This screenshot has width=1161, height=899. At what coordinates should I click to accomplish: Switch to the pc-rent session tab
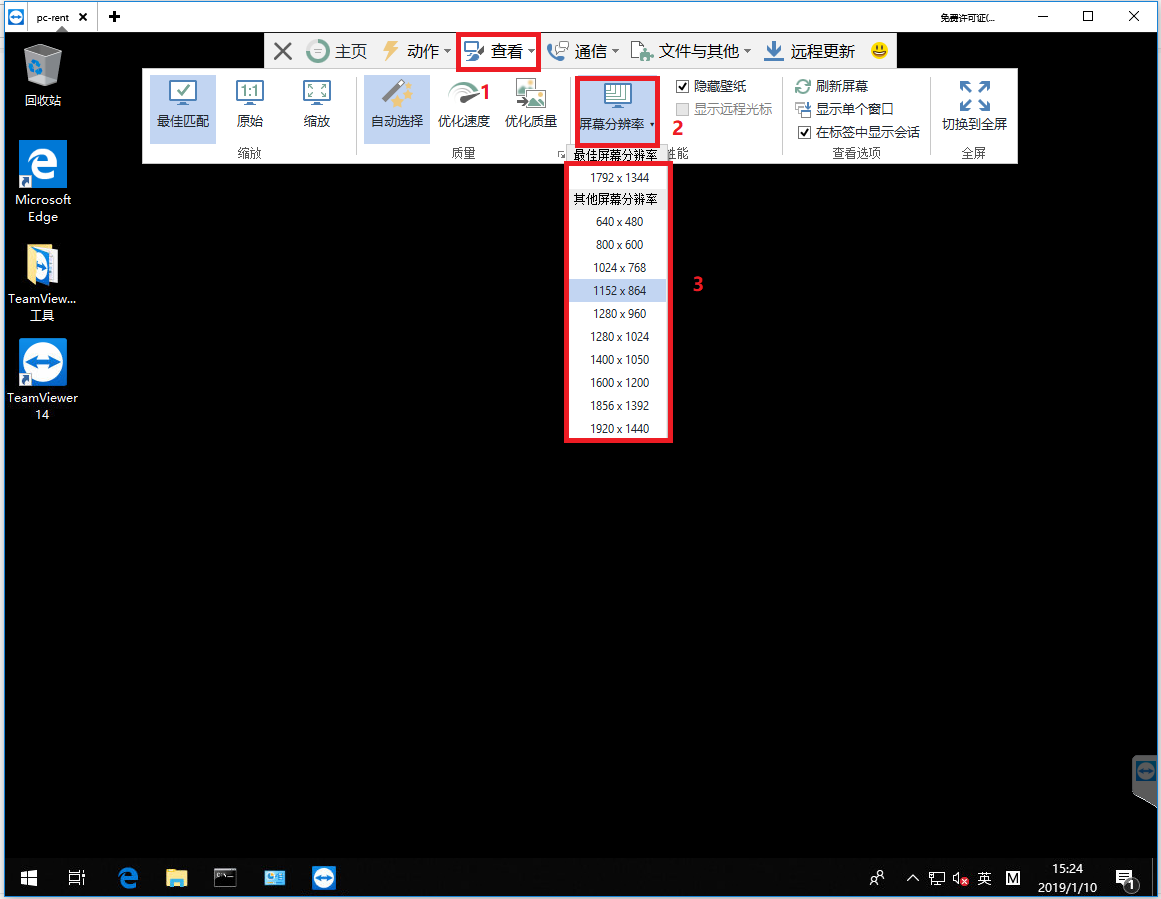[x=53, y=17]
